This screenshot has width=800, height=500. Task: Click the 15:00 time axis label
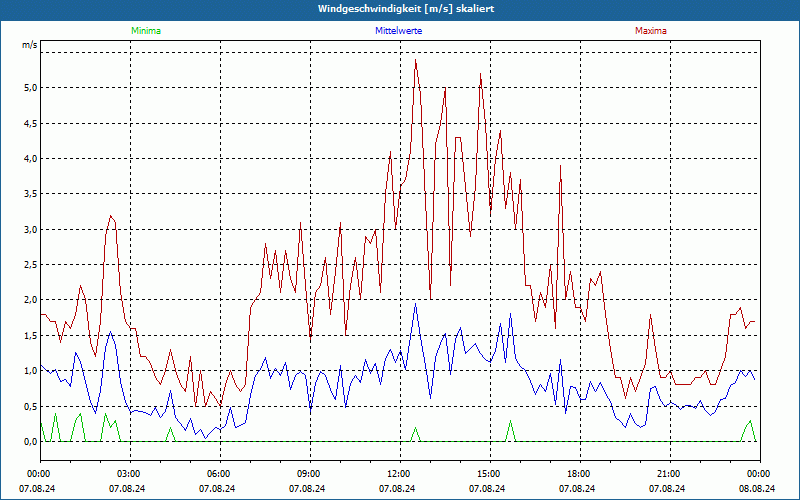pyautogui.click(x=490, y=474)
